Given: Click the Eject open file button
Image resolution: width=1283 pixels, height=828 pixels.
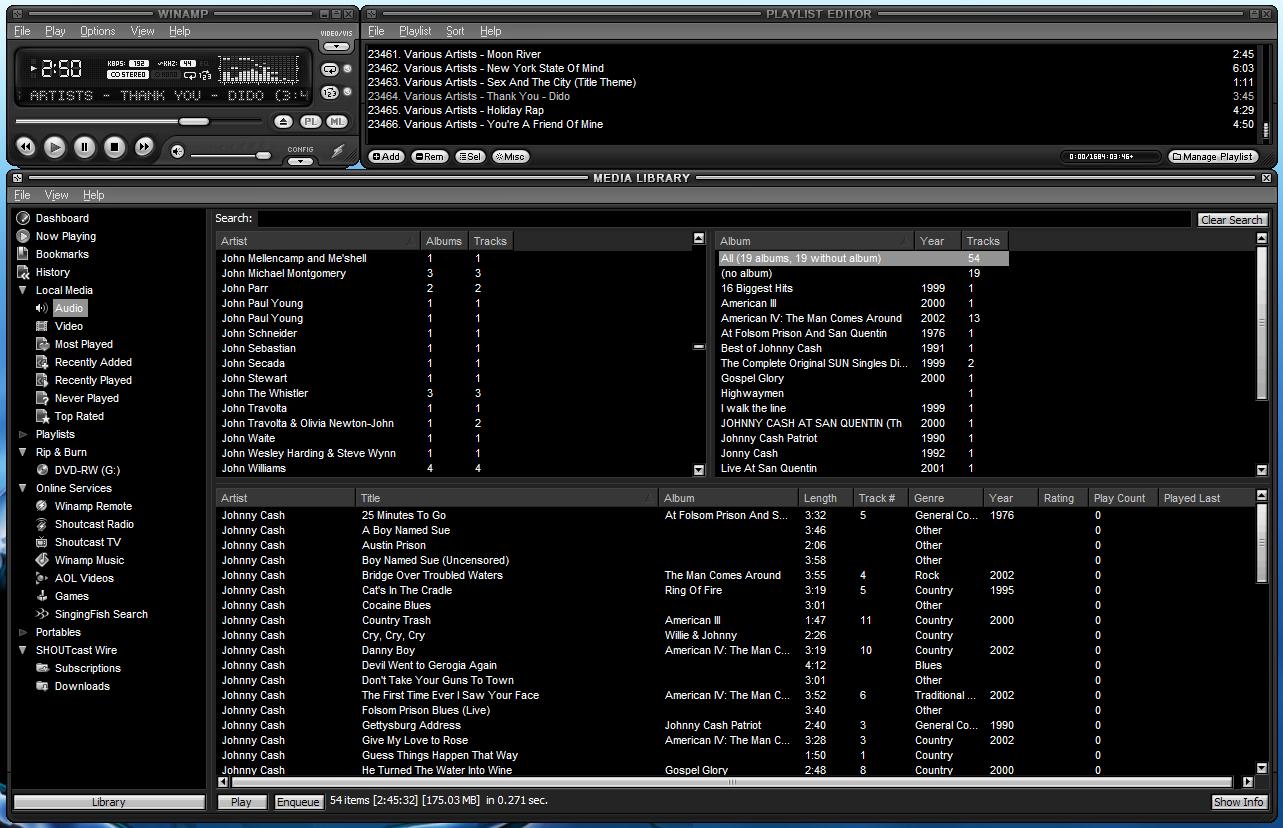Looking at the screenshot, I should [x=283, y=122].
